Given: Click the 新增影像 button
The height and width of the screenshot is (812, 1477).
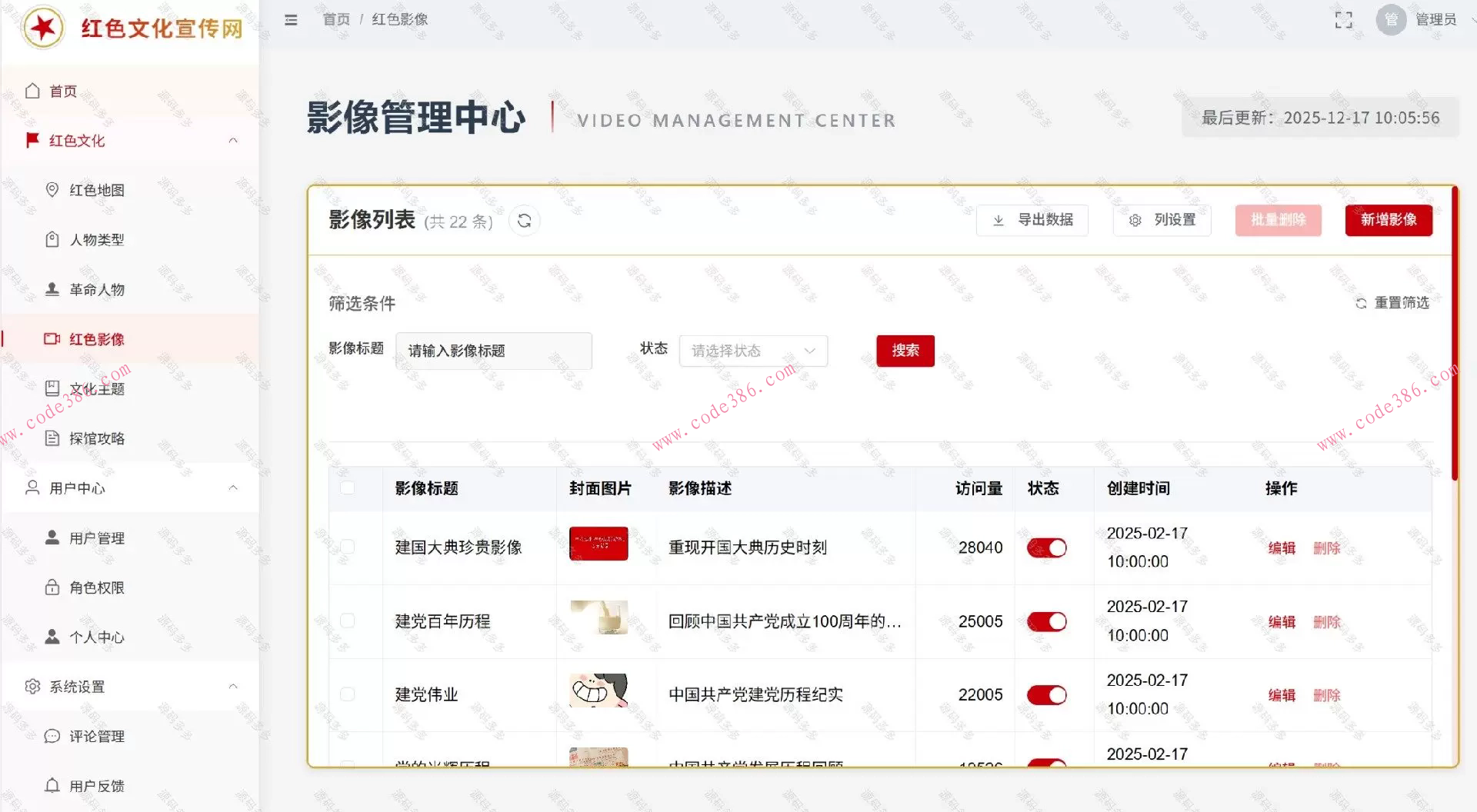Looking at the screenshot, I should [1388, 220].
